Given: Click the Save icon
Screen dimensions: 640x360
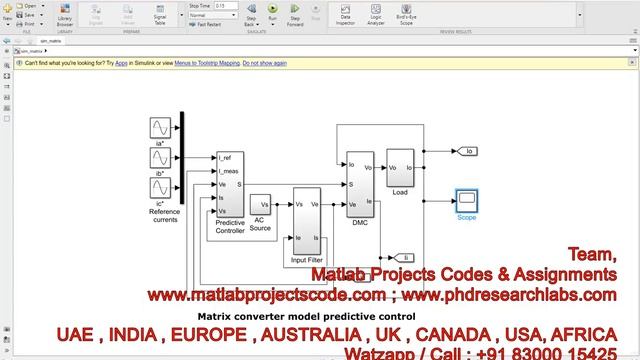Looking at the screenshot, I should pyautogui.click(x=20, y=15).
